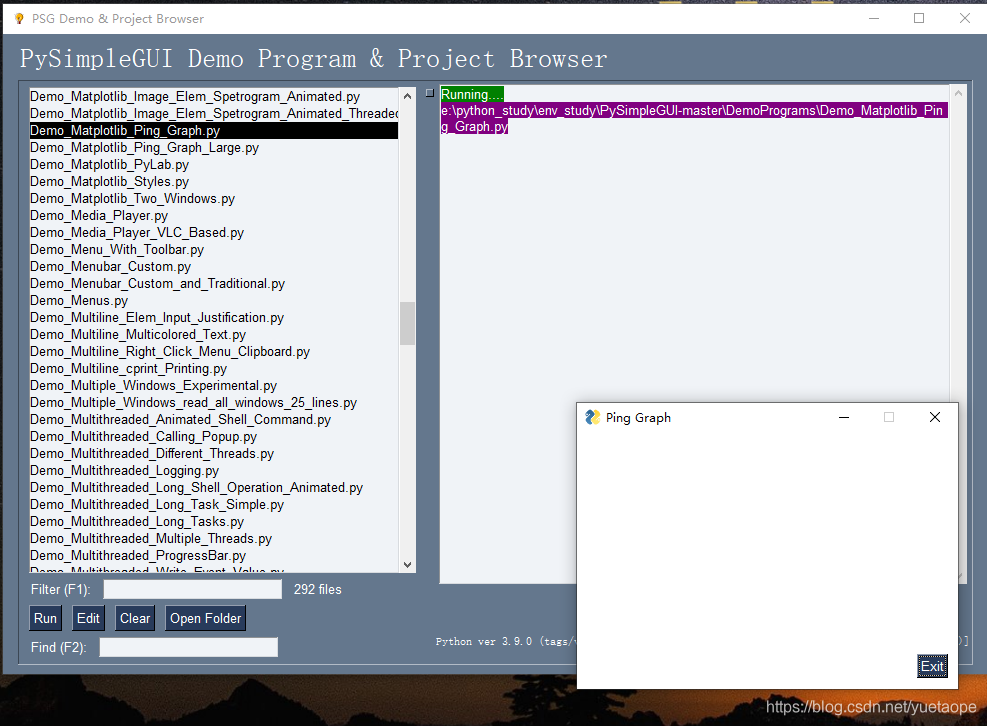This screenshot has width=987, height=726.
Task: Click the purple script path in output
Action: tap(694, 118)
